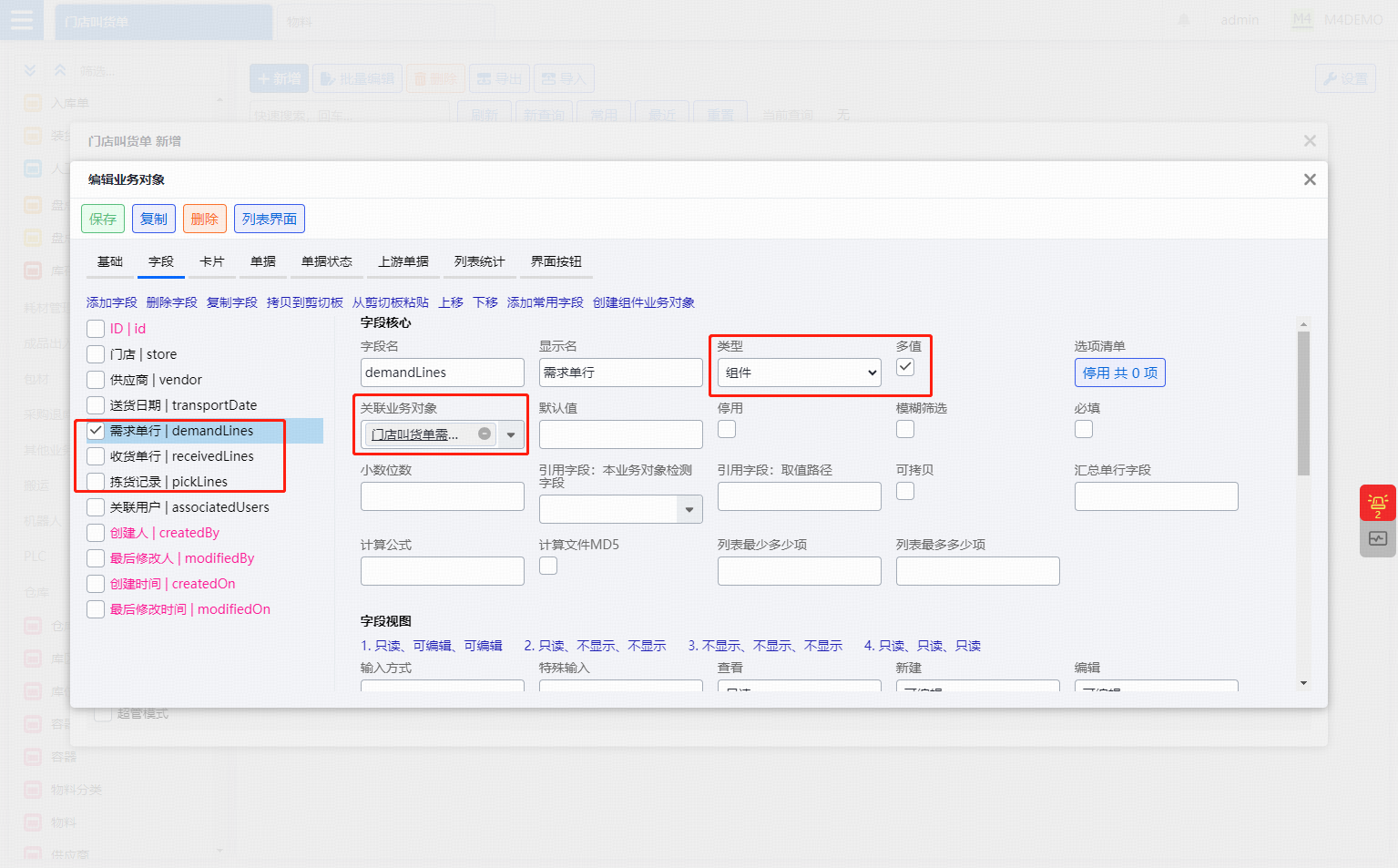1398x868 pixels.
Task: Open the 停用 共 0 项 options button
Action: pos(1120,373)
